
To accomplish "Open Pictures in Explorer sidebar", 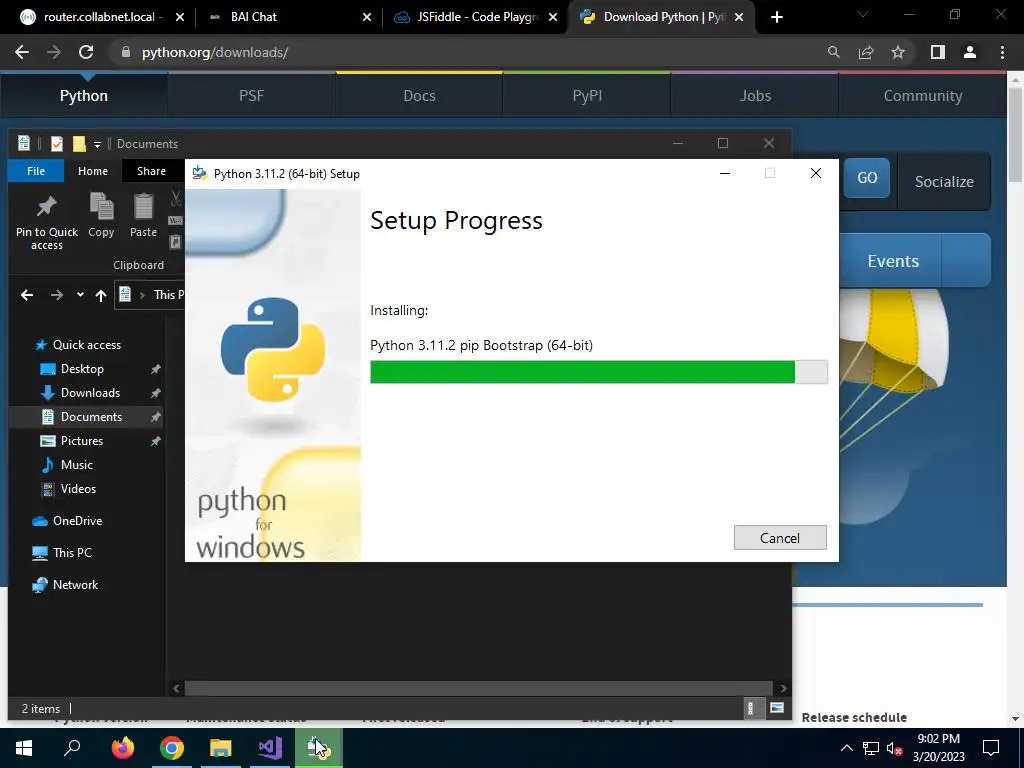I will click(82, 441).
